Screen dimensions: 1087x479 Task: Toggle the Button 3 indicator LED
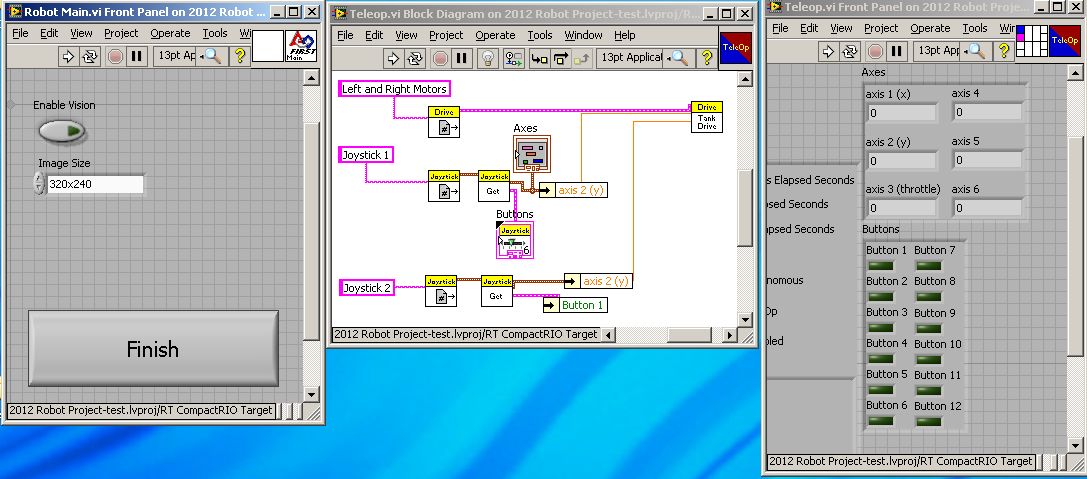click(881, 328)
